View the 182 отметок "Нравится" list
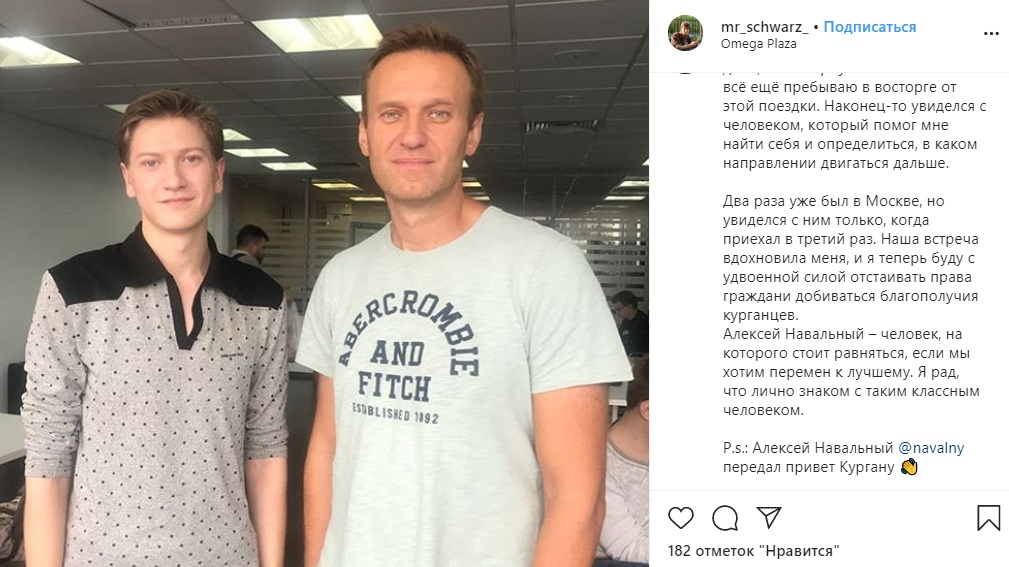This screenshot has height=567, width=1009. pyautogui.click(x=754, y=551)
